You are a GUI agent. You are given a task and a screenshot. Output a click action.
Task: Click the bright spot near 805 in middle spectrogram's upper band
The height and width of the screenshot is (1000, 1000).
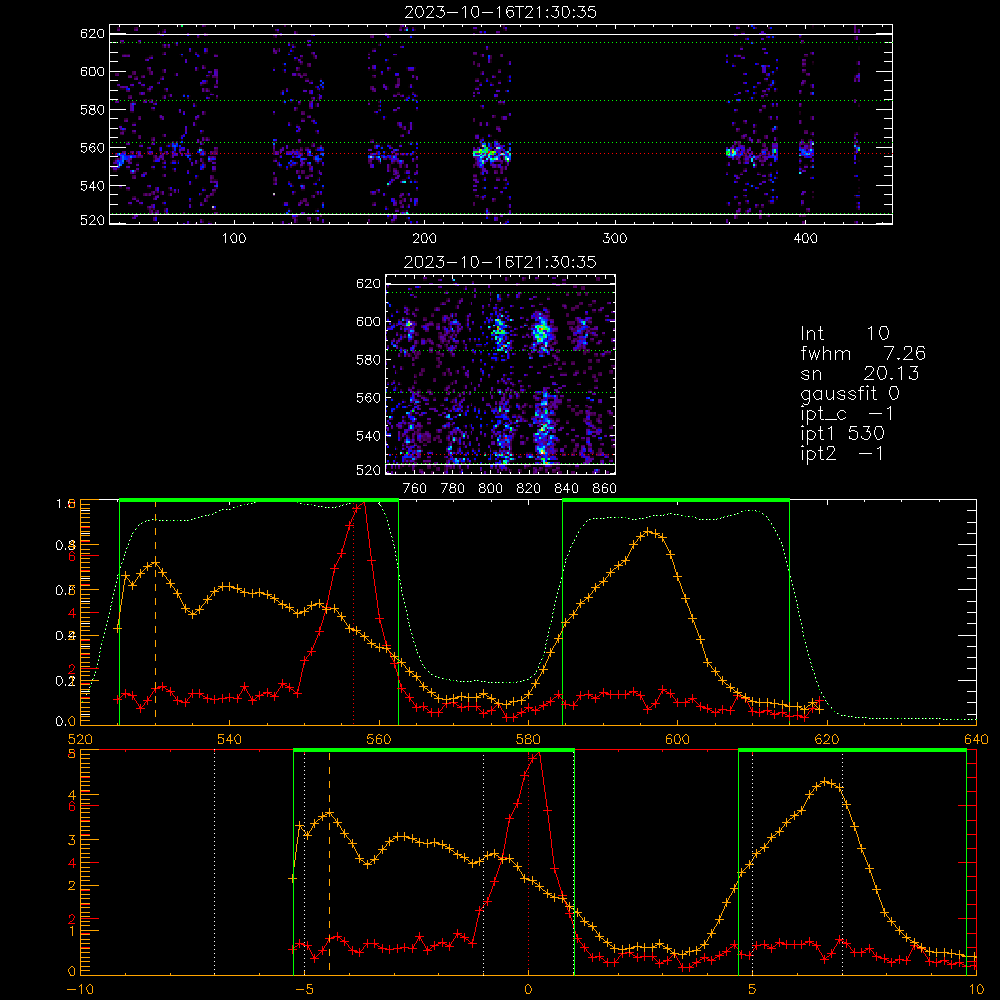click(x=499, y=331)
